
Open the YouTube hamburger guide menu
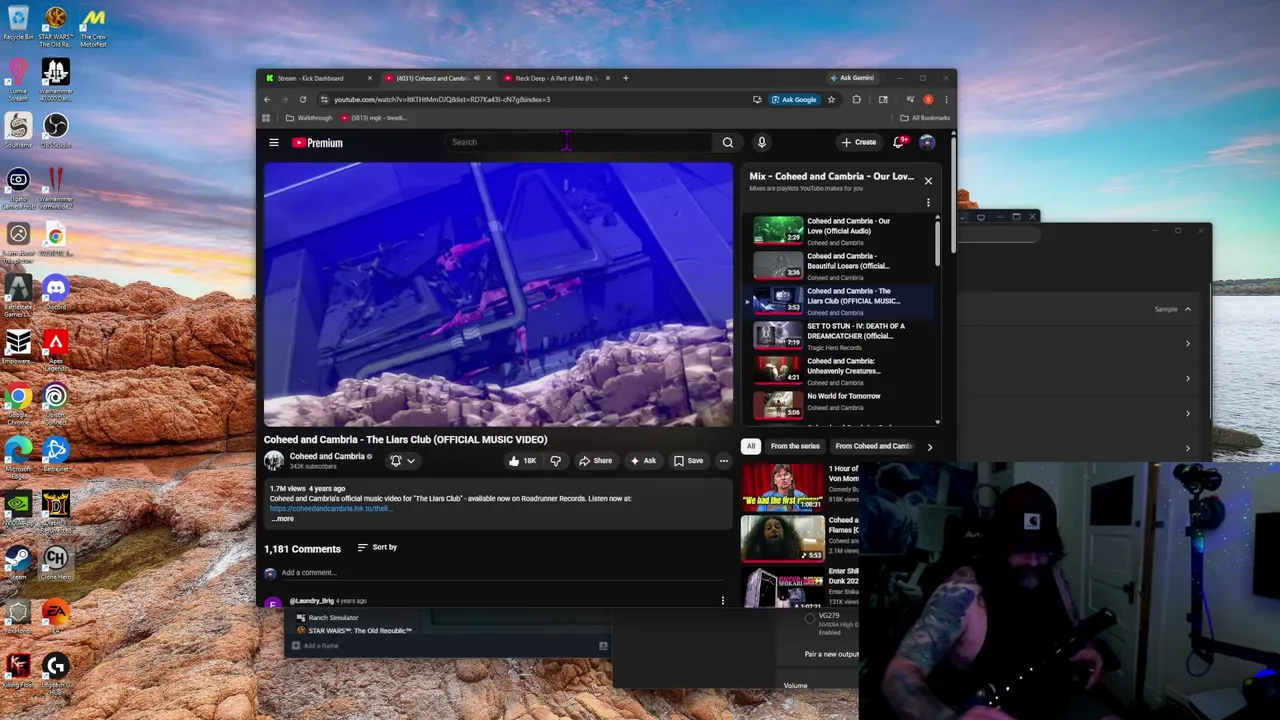pos(273,142)
